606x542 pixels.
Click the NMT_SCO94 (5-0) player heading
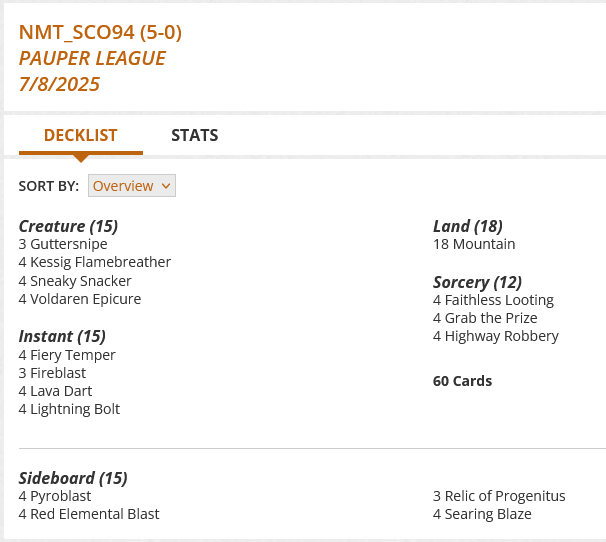100,33
